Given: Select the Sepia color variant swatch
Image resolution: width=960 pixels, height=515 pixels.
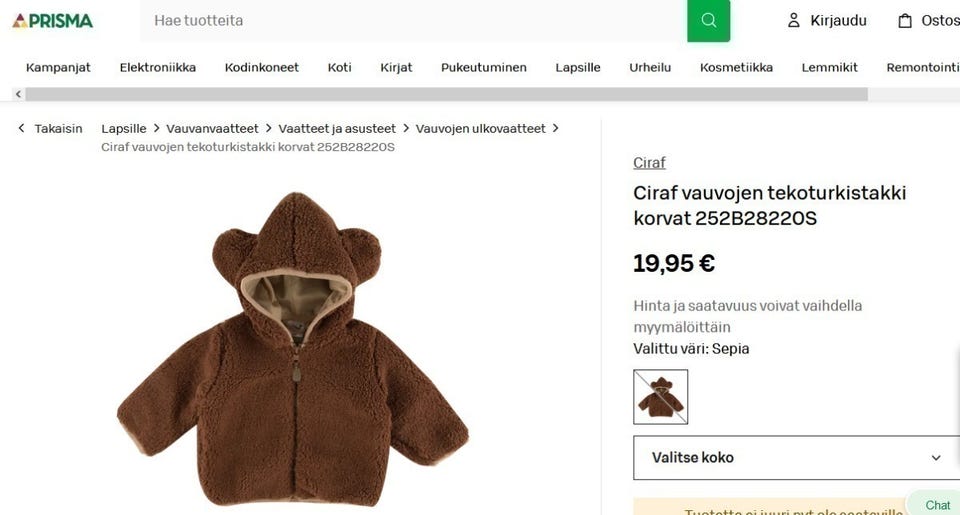Looking at the screenshot, I should [661, 397].
